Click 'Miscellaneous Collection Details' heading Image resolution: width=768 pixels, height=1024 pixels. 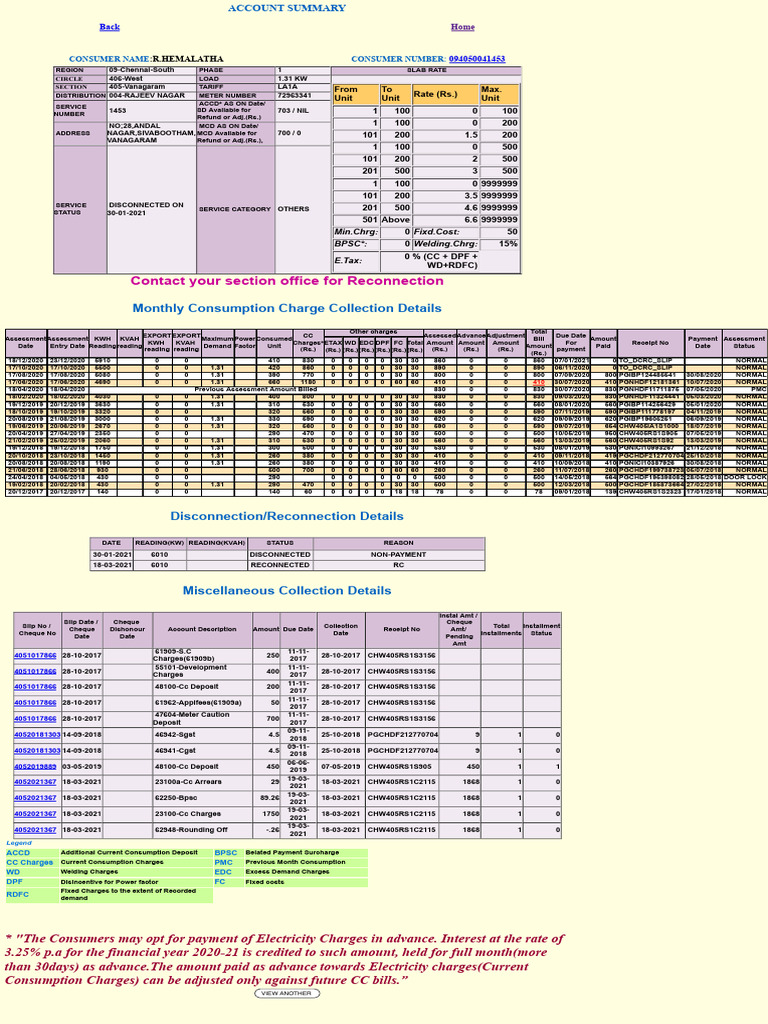[x=287, y=590]
